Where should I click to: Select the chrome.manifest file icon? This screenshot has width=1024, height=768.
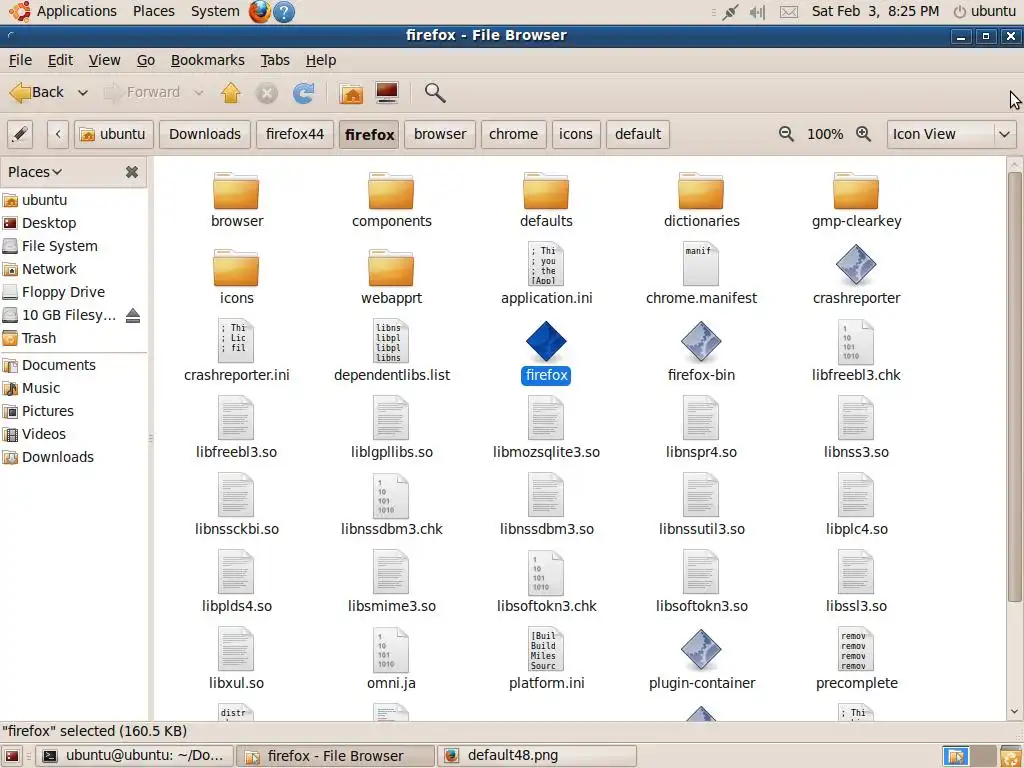[x=701, y=264]
